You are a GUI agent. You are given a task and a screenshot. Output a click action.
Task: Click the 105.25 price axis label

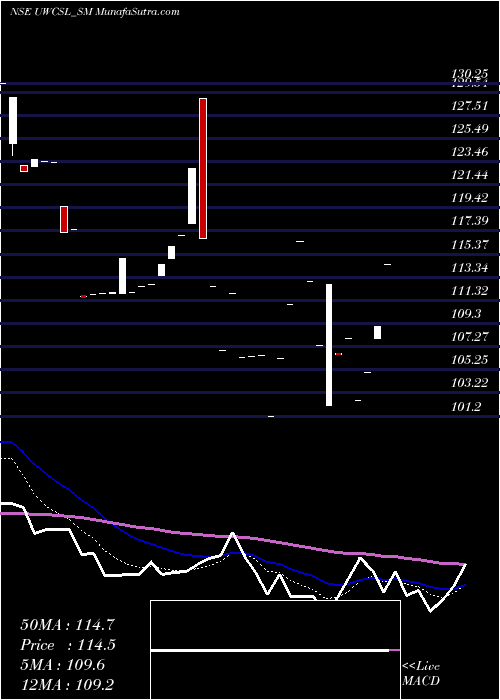point(470,360)
